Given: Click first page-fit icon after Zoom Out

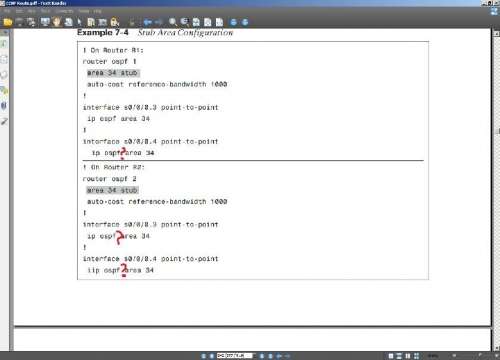Looking at the screenshot, I should point(196,22).
